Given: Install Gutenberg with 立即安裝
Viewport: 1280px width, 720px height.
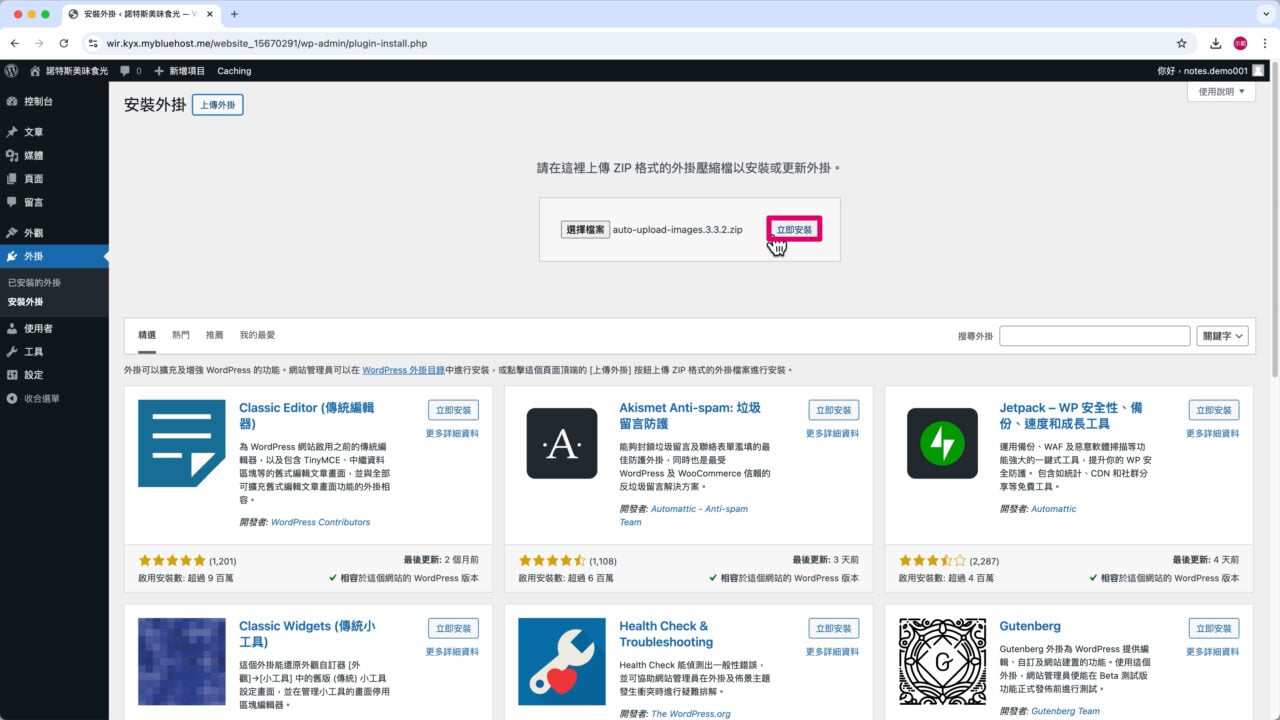Looking at the screenshot, I should pos(1214,628).
